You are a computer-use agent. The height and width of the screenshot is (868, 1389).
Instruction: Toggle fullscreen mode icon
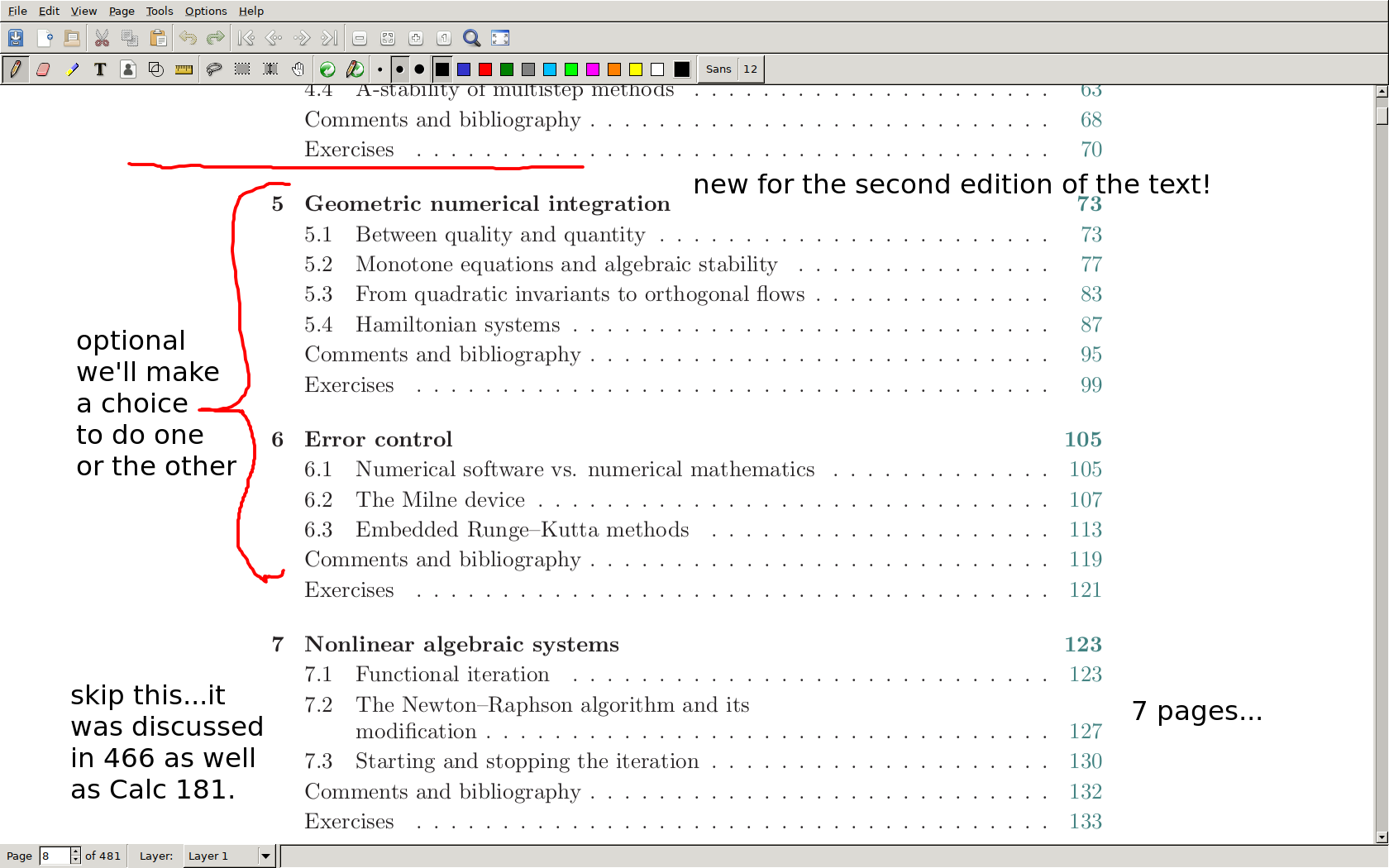coord(500,38)
